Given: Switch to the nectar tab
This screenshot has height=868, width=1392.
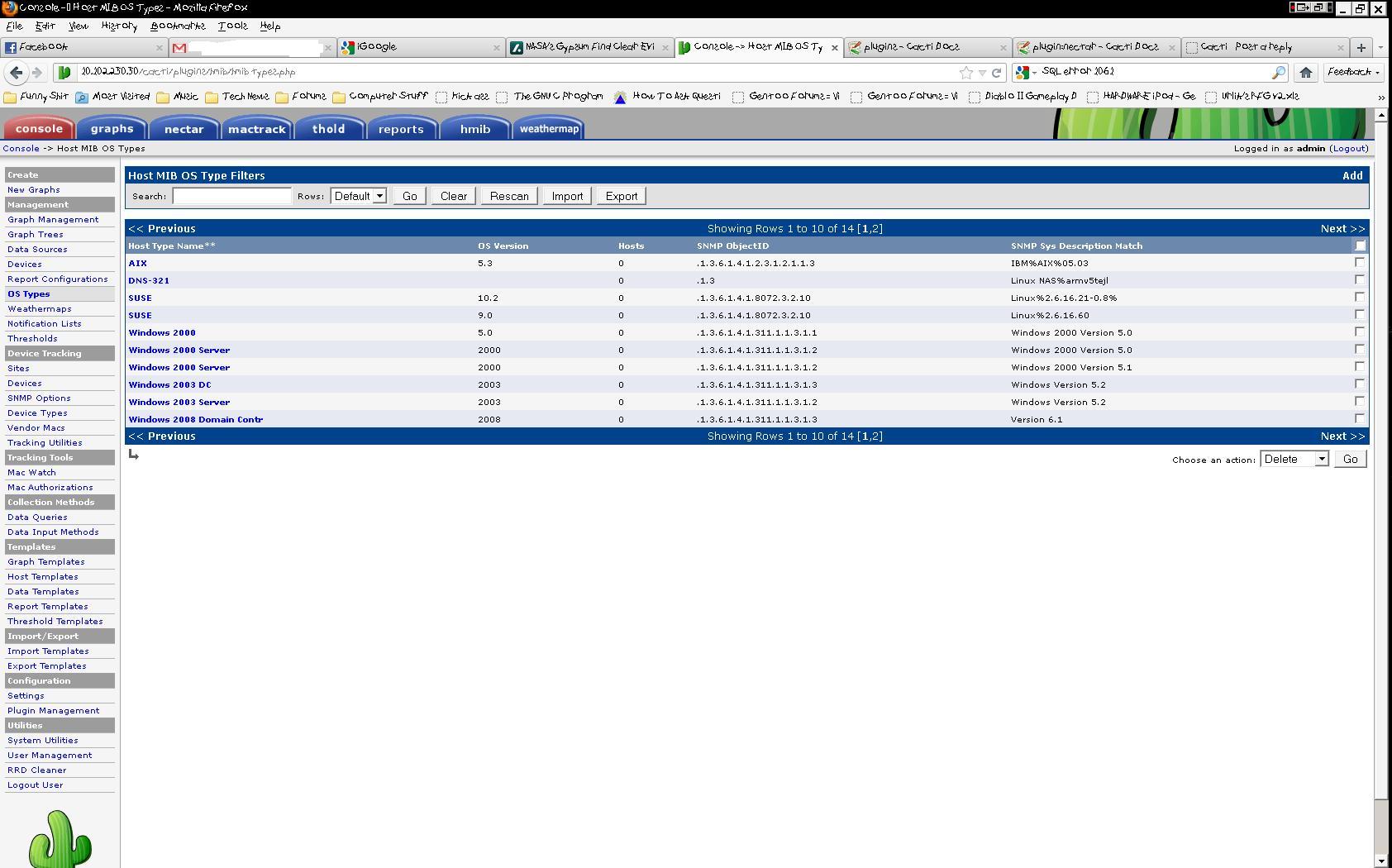Looking at the screenshot, I should point(184,128).
